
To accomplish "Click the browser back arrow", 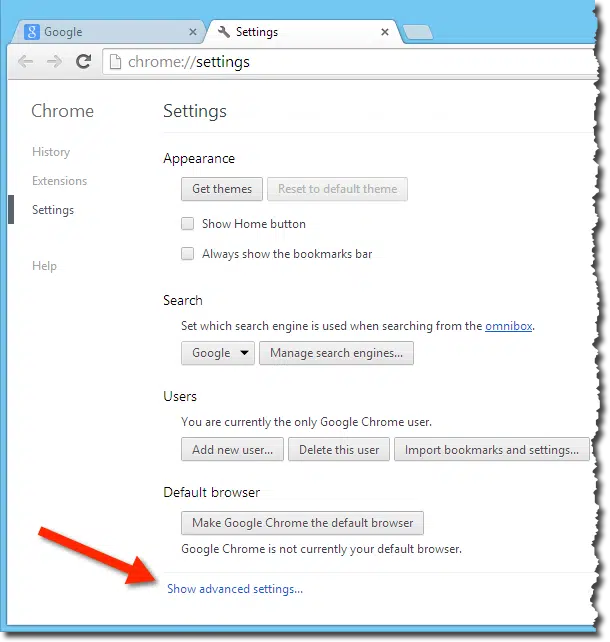I will (x=26, y=62).
